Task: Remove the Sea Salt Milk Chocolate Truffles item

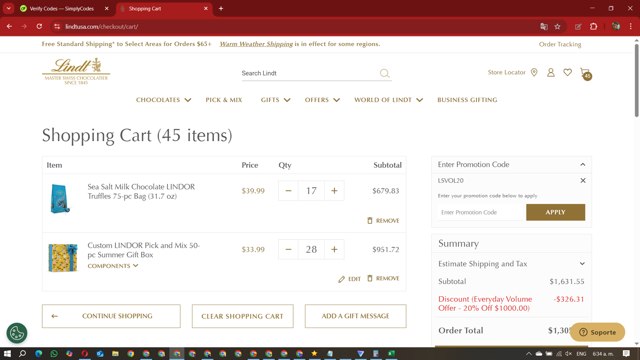Action: (x=383, y=220)
